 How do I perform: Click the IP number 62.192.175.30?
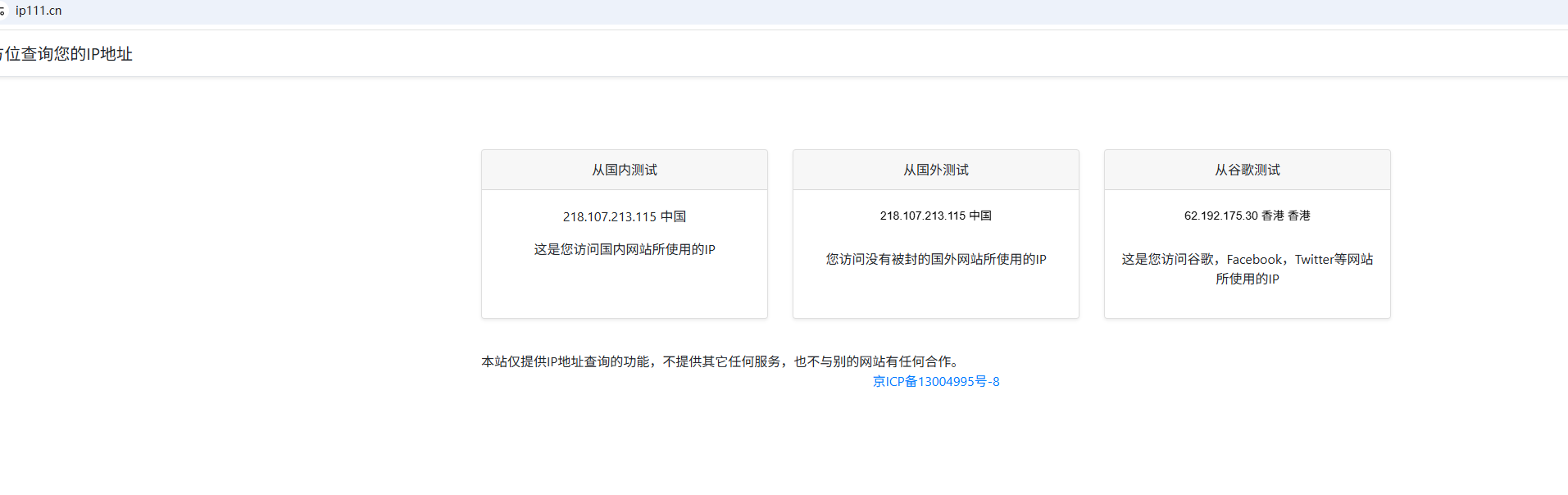pos(1220,216)
